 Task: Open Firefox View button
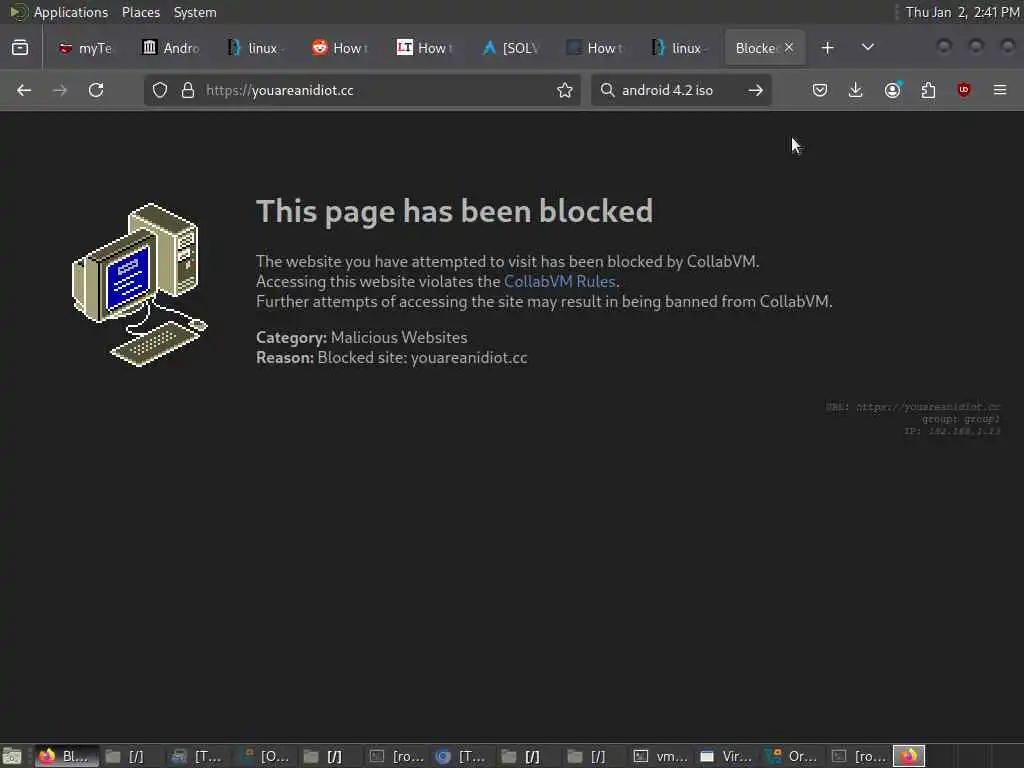(x=20, y=47)
